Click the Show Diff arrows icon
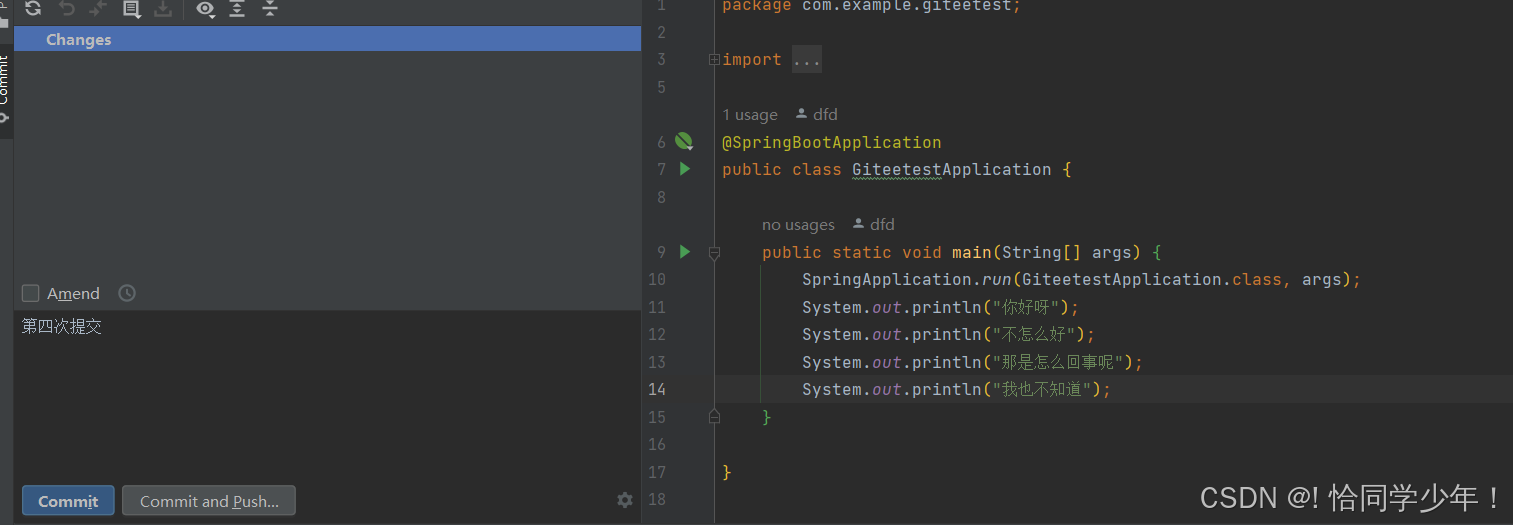This screenshot has width=1513, height=525. click(x=98, y=9)
